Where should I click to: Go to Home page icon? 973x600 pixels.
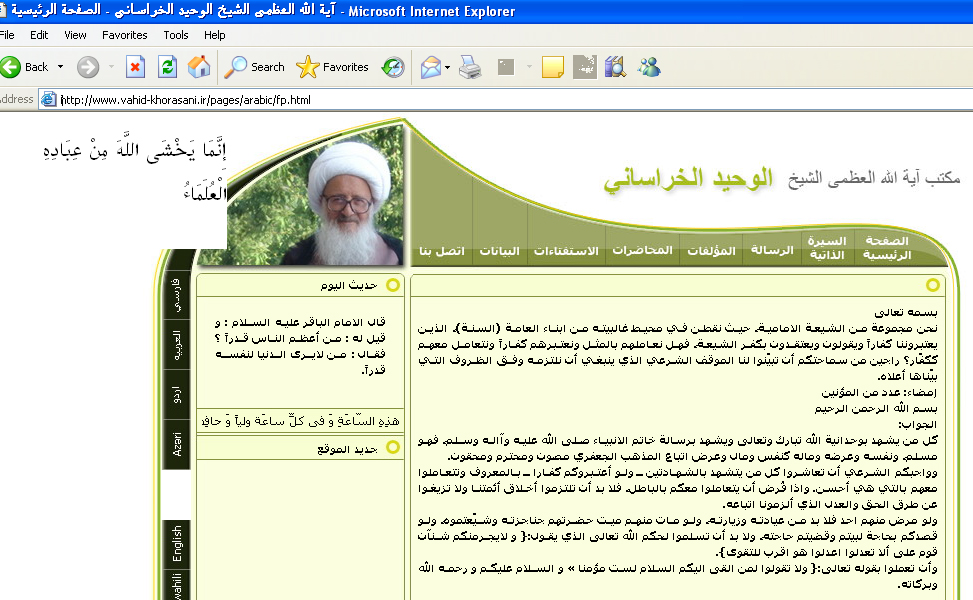199,66
